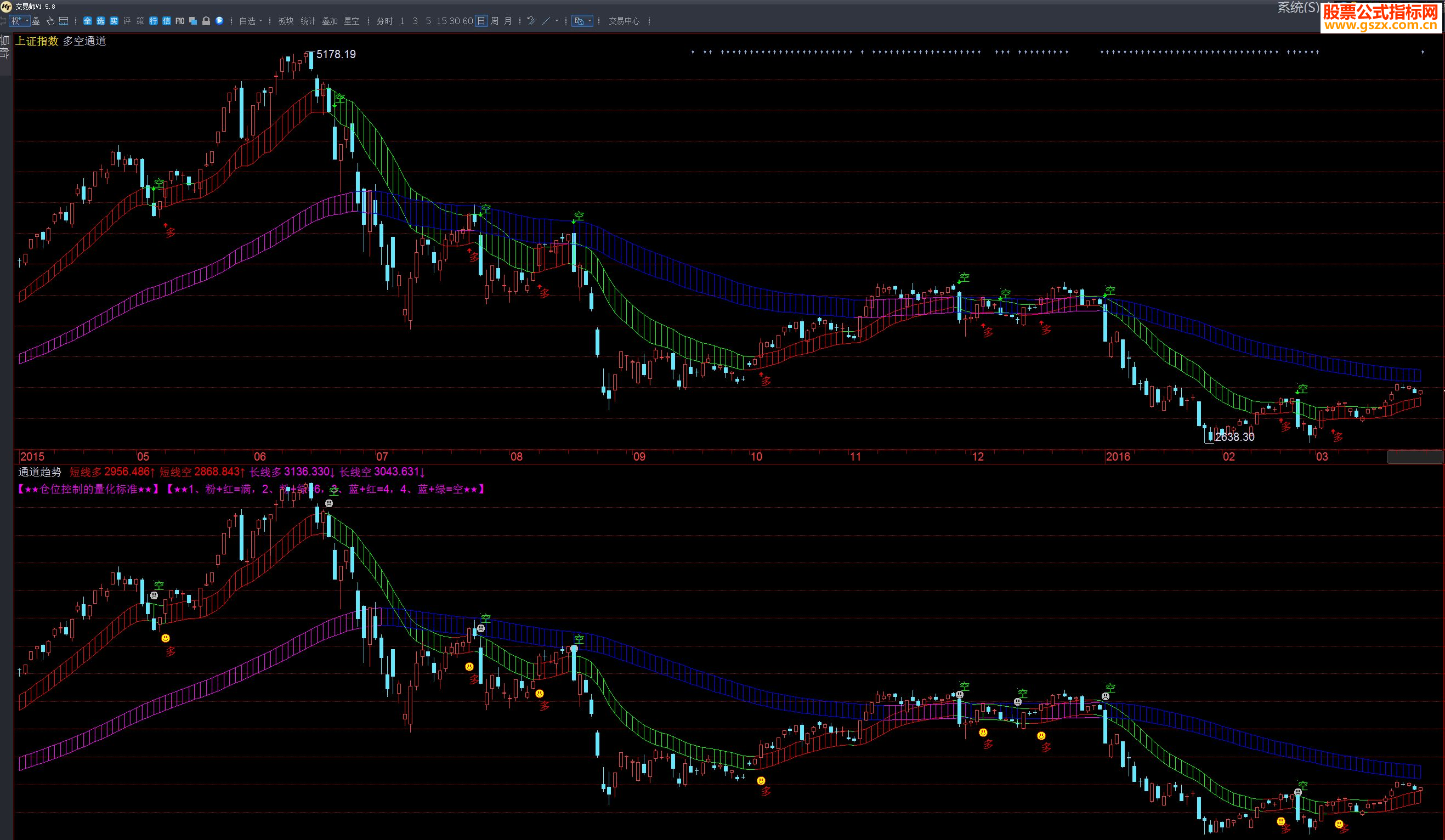Click the overlapping windows icon

click(x=193, y=21)
